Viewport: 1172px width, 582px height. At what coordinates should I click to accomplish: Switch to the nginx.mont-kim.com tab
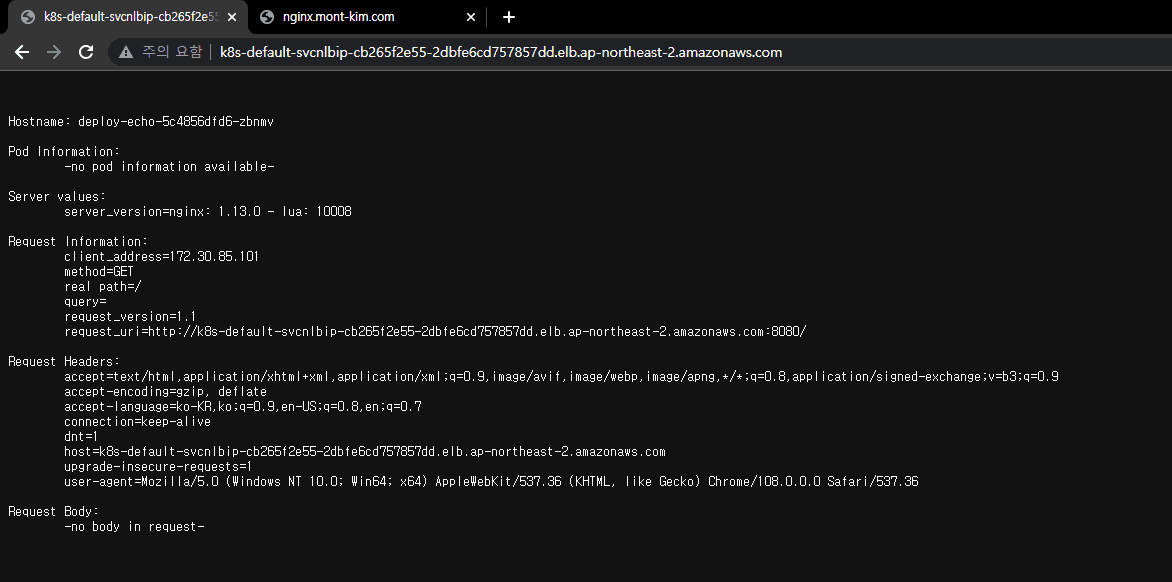click(340, 17)
